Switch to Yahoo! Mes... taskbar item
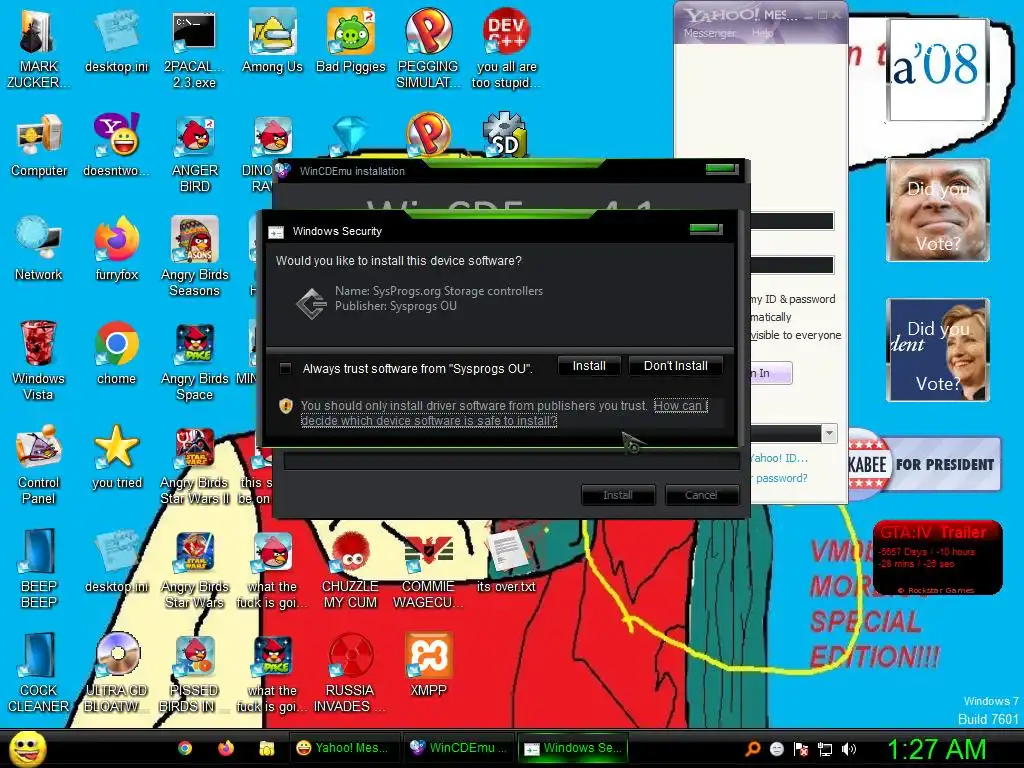The width and height of the screenshot is (1024, 768). click(x=343, y=748)
